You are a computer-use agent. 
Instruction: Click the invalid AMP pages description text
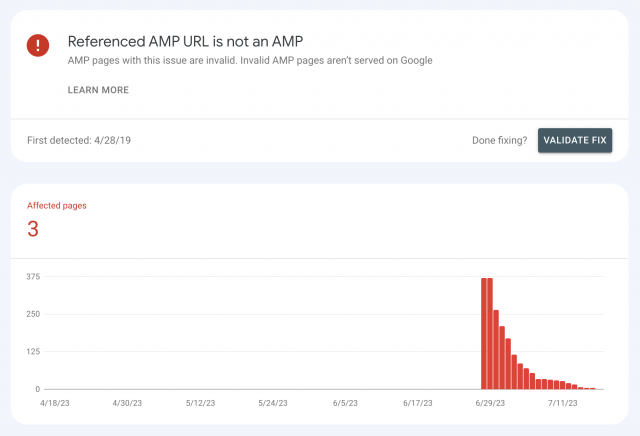click(x=250, y=61)
